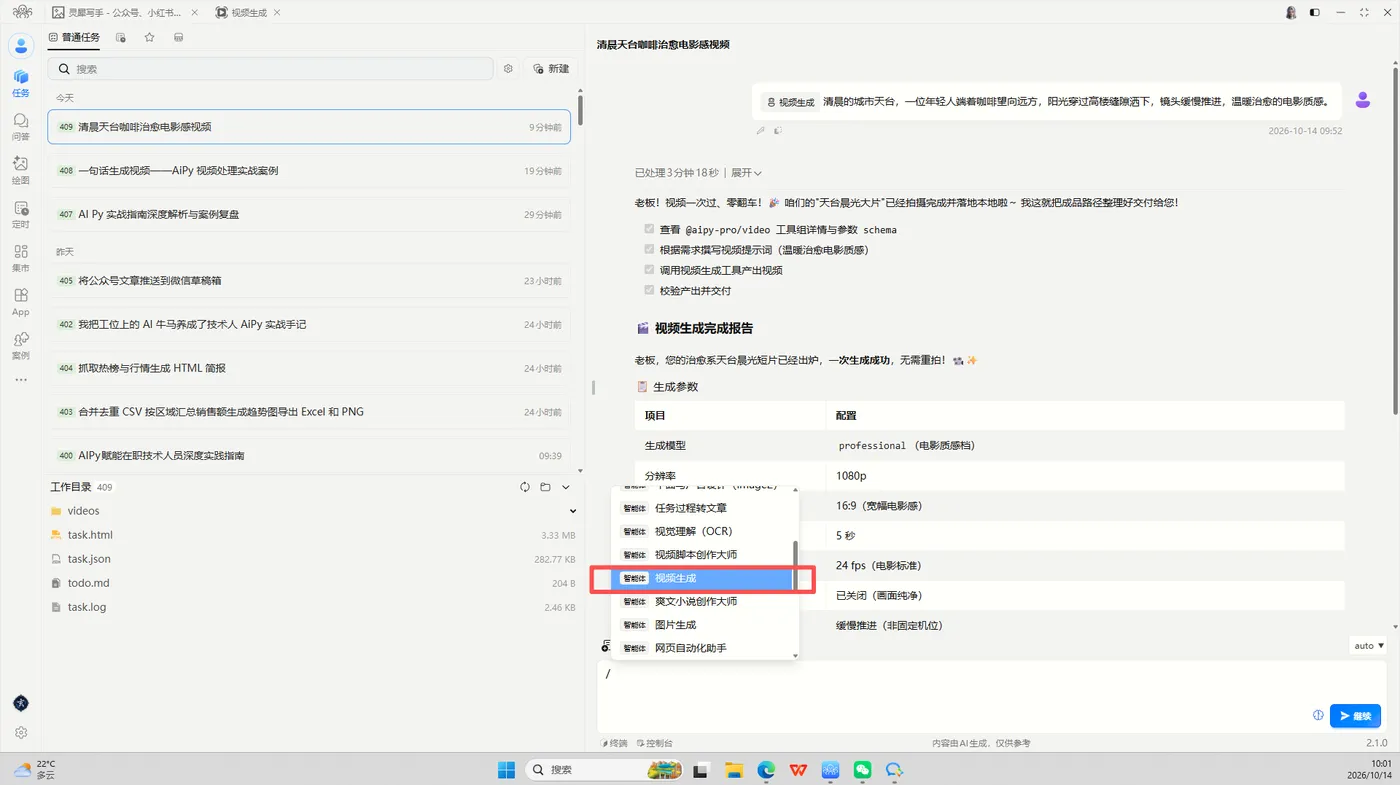Open the 案例 section in the sidebar
This screenshot has width=1400, height=785.
(21, 346)
